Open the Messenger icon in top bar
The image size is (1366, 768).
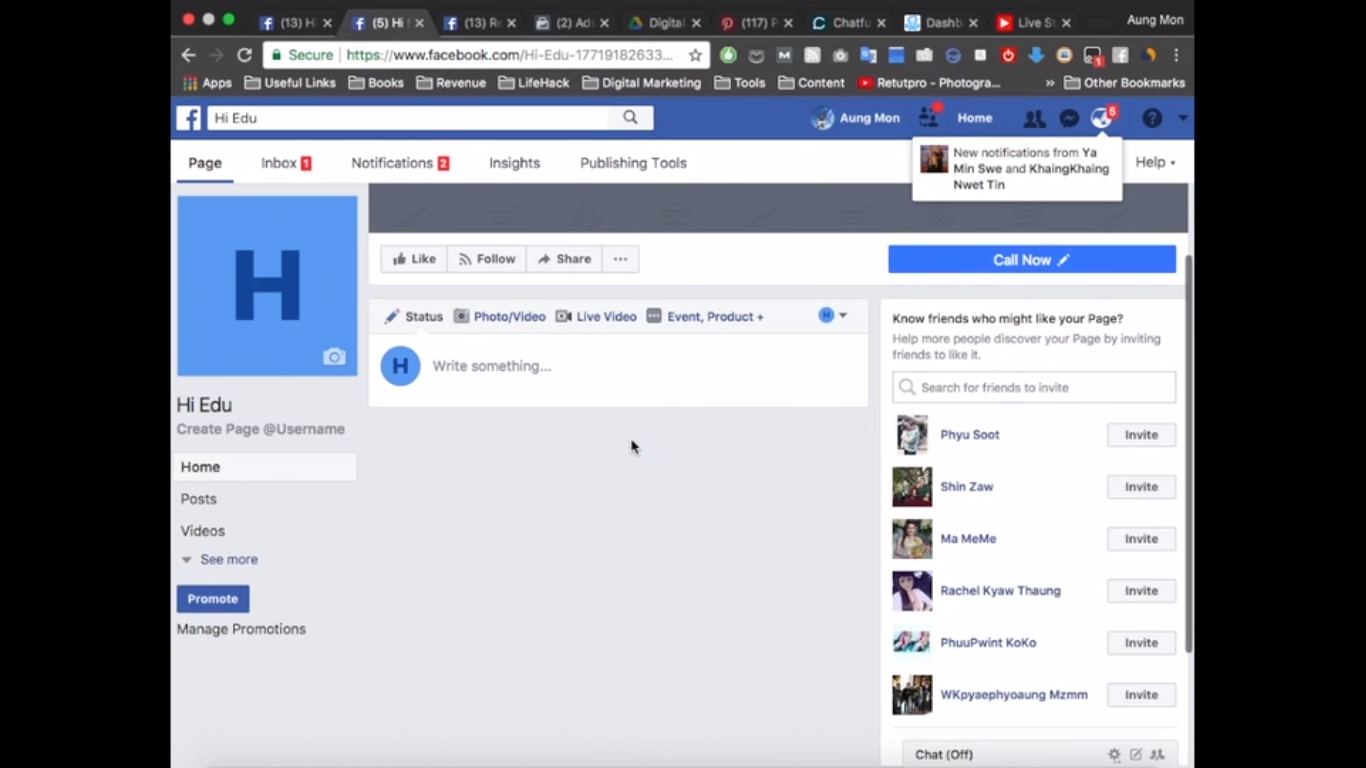click(x=1069, y=118)
